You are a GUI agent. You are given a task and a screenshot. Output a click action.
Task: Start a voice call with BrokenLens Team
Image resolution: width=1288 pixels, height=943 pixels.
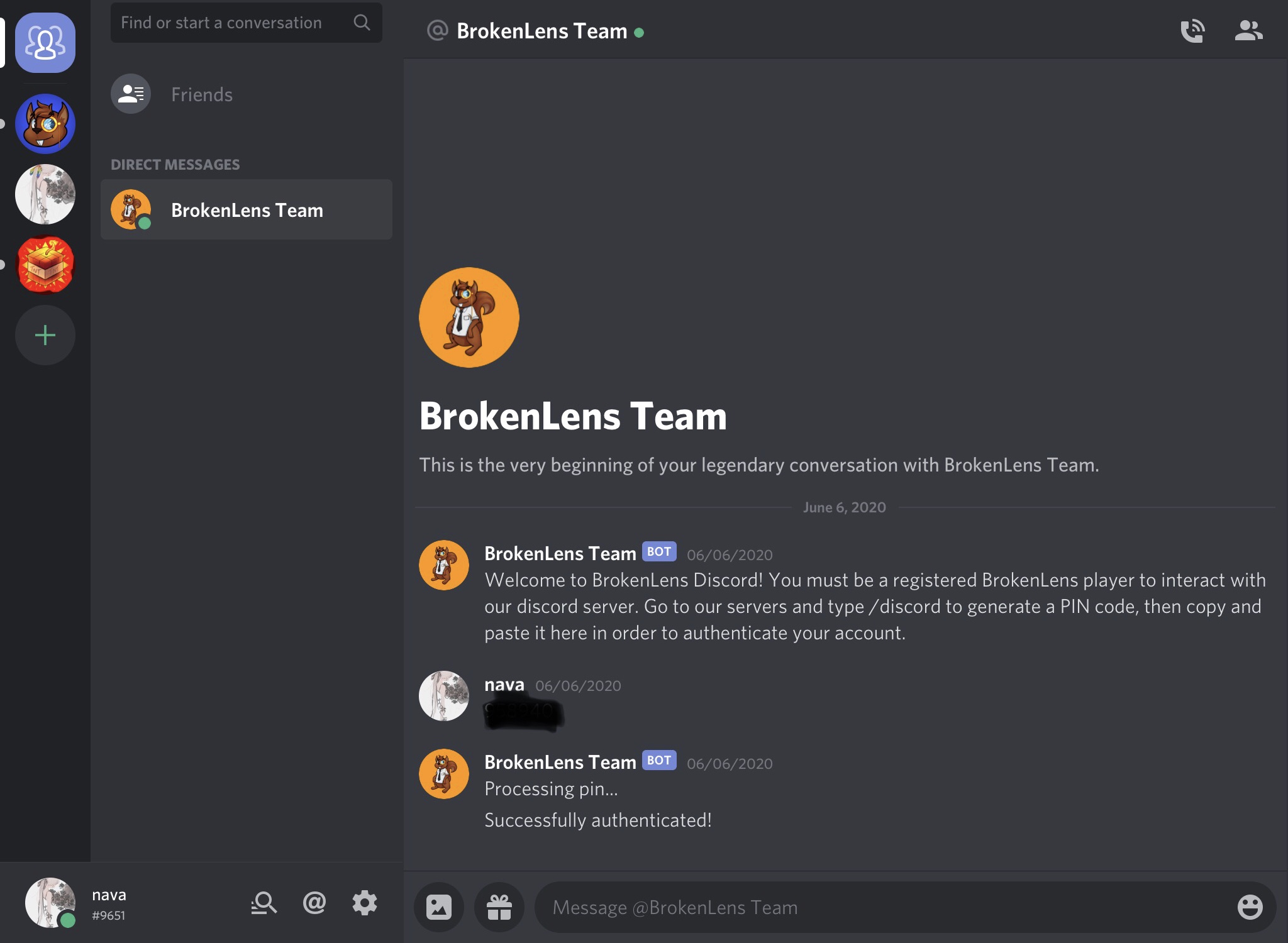click(x=1192, y=30)
